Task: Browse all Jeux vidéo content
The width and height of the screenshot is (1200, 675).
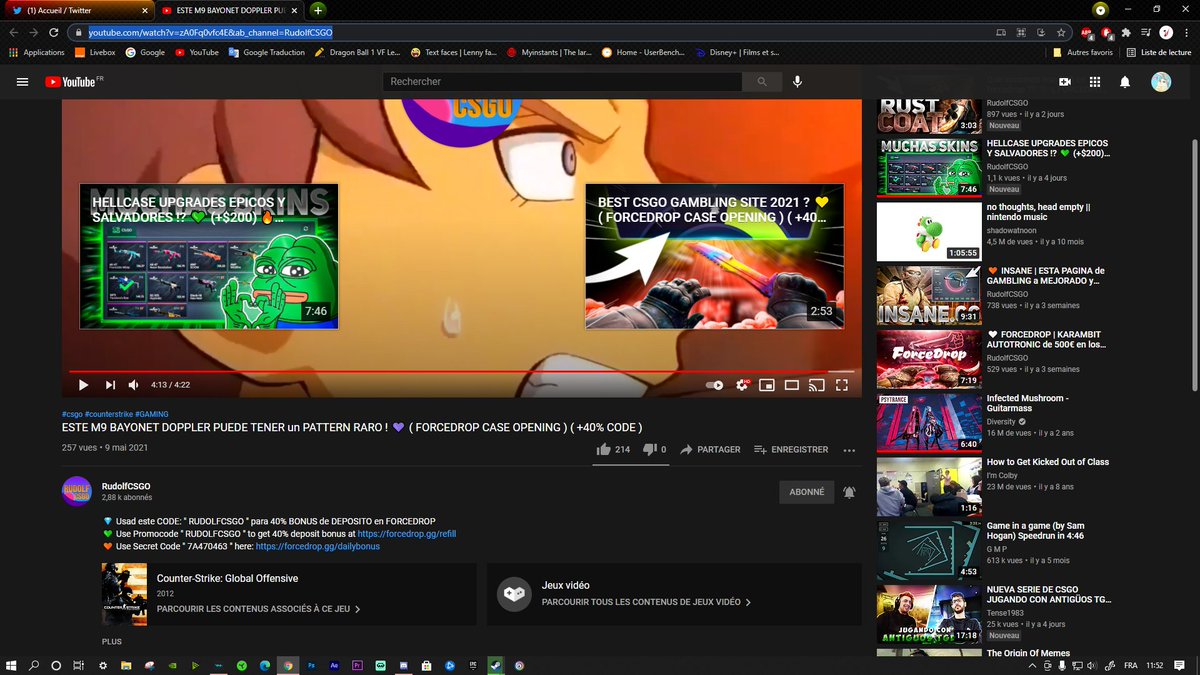Action: (646, 602)
